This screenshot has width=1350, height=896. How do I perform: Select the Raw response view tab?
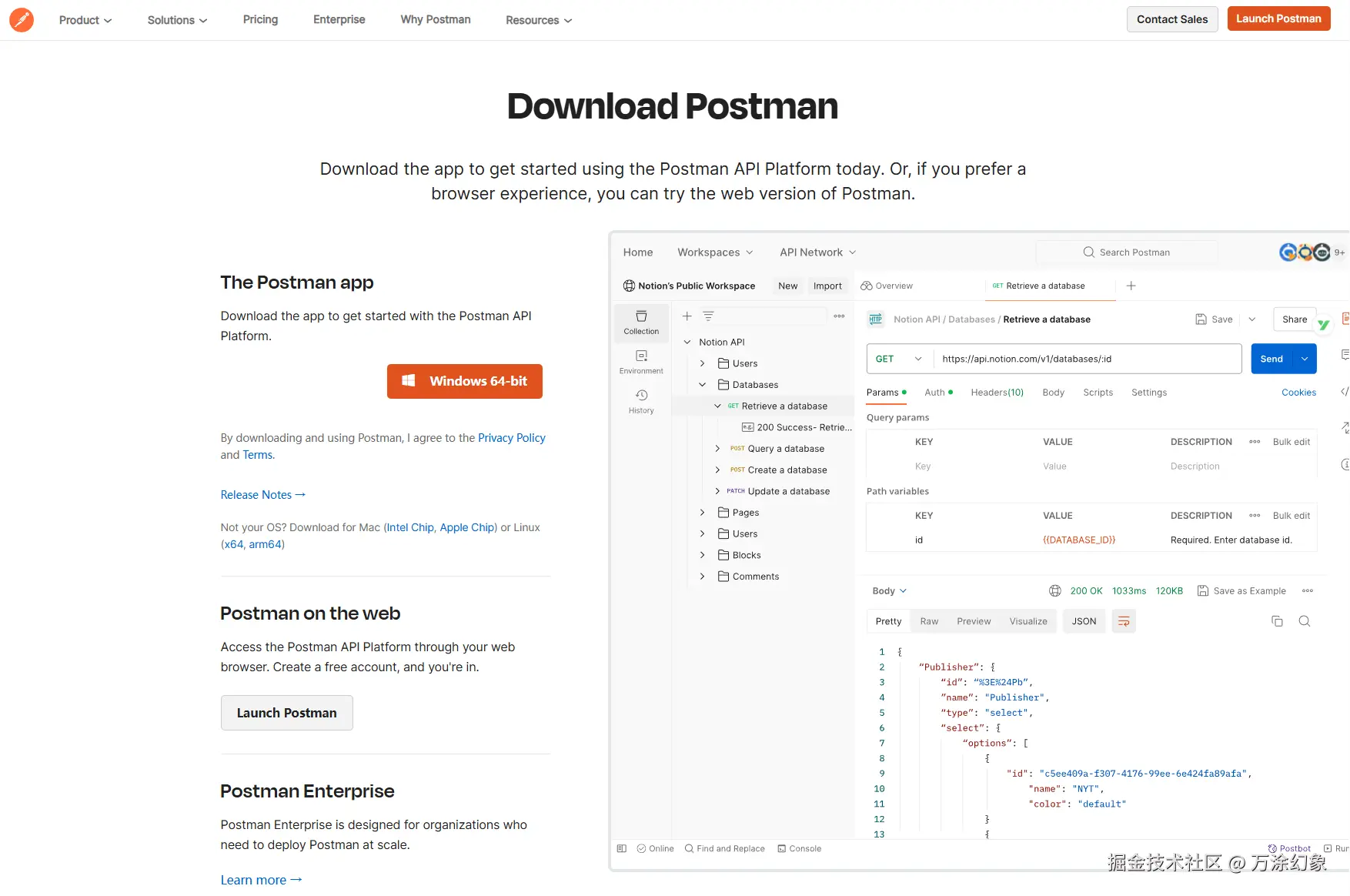[x=929, y=621]
